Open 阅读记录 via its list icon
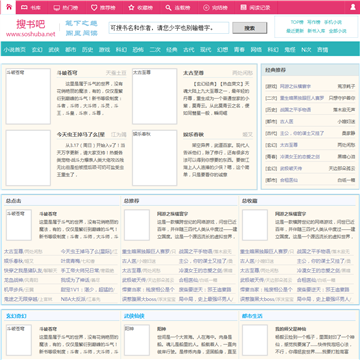The height and width of the screenshot is (360, 360). [x=244, y=7]
